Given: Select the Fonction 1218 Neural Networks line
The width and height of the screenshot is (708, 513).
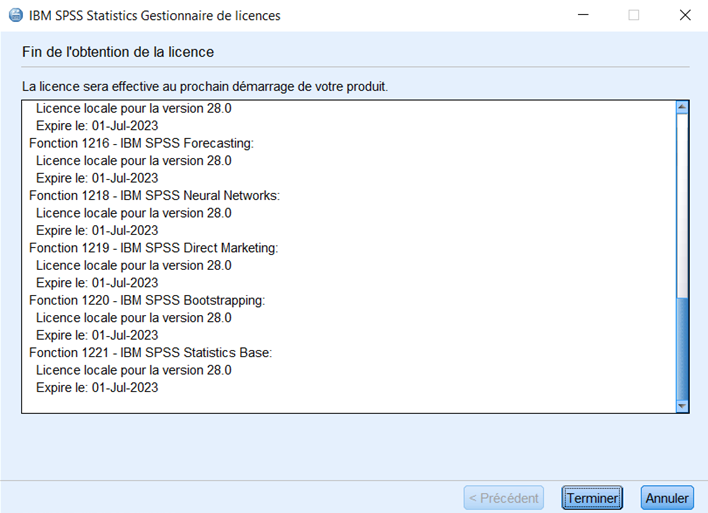Looking at the screenshot, I should click(x=154, y=195).
